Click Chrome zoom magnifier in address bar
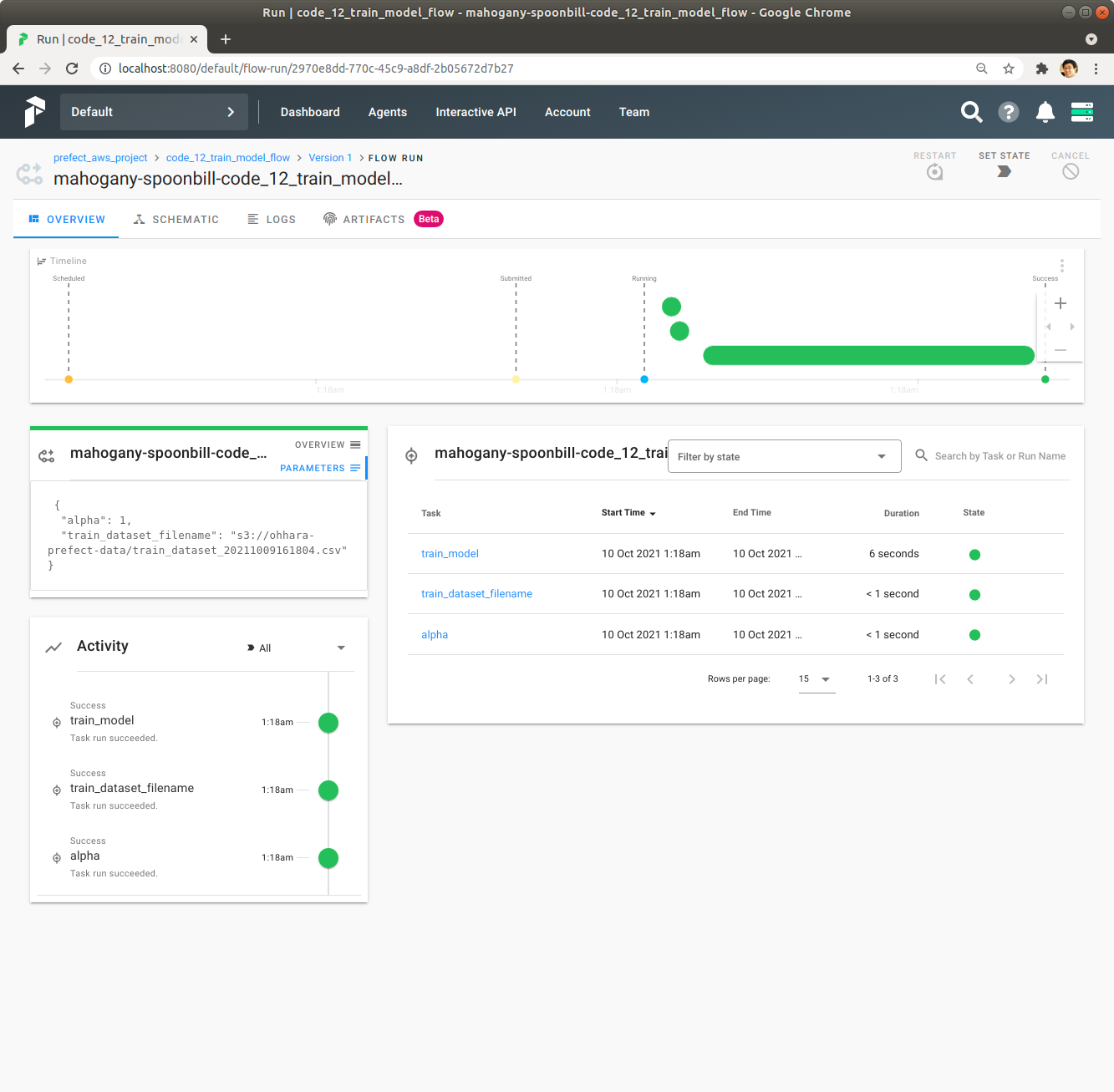The width and height of the screenshot is (1114, 1092). click(x=982, y=69)
